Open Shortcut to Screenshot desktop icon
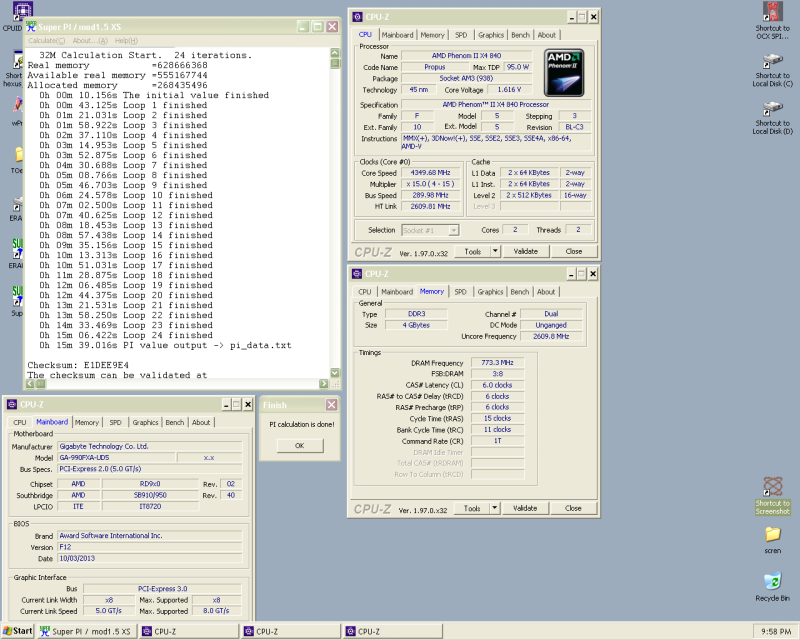Screen dimensions: 800x640 tap(772, 486)
